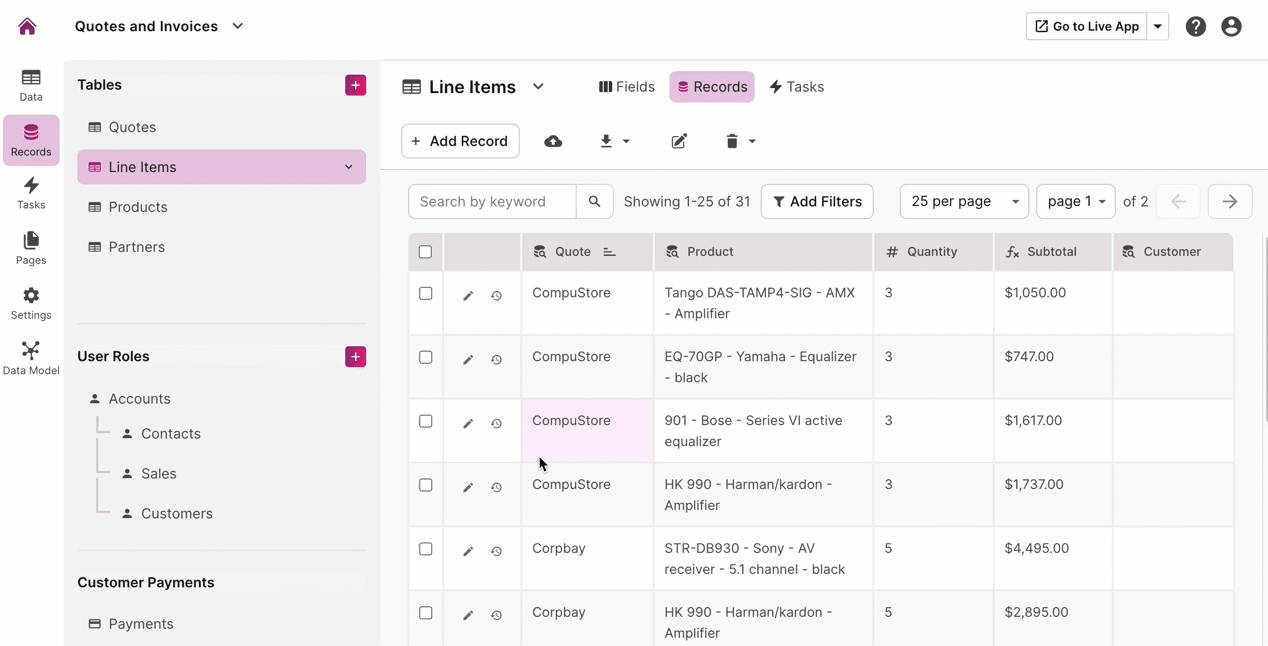Check the box for EQ-70GP Yamaha row
The width and height of the screenshot is (1268, 646).
tap(425, 357)
